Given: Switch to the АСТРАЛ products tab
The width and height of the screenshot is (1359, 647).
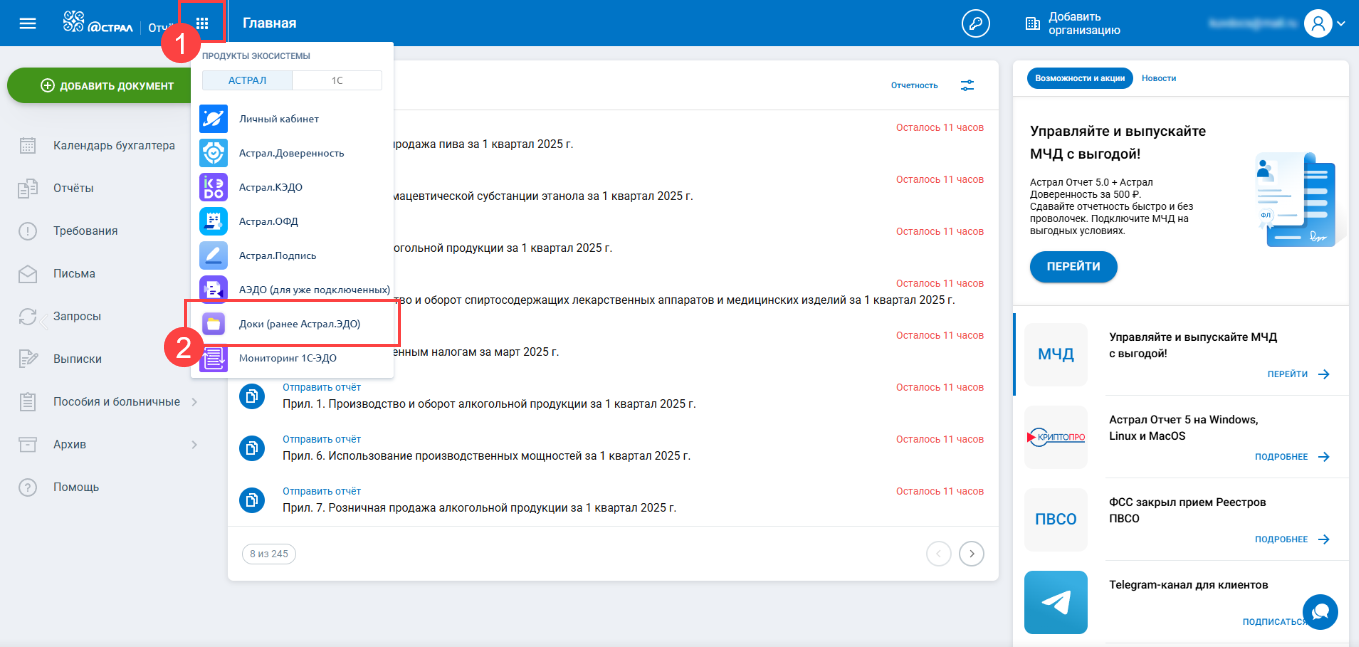Looking at the screenshot, I should coord(248,80).
